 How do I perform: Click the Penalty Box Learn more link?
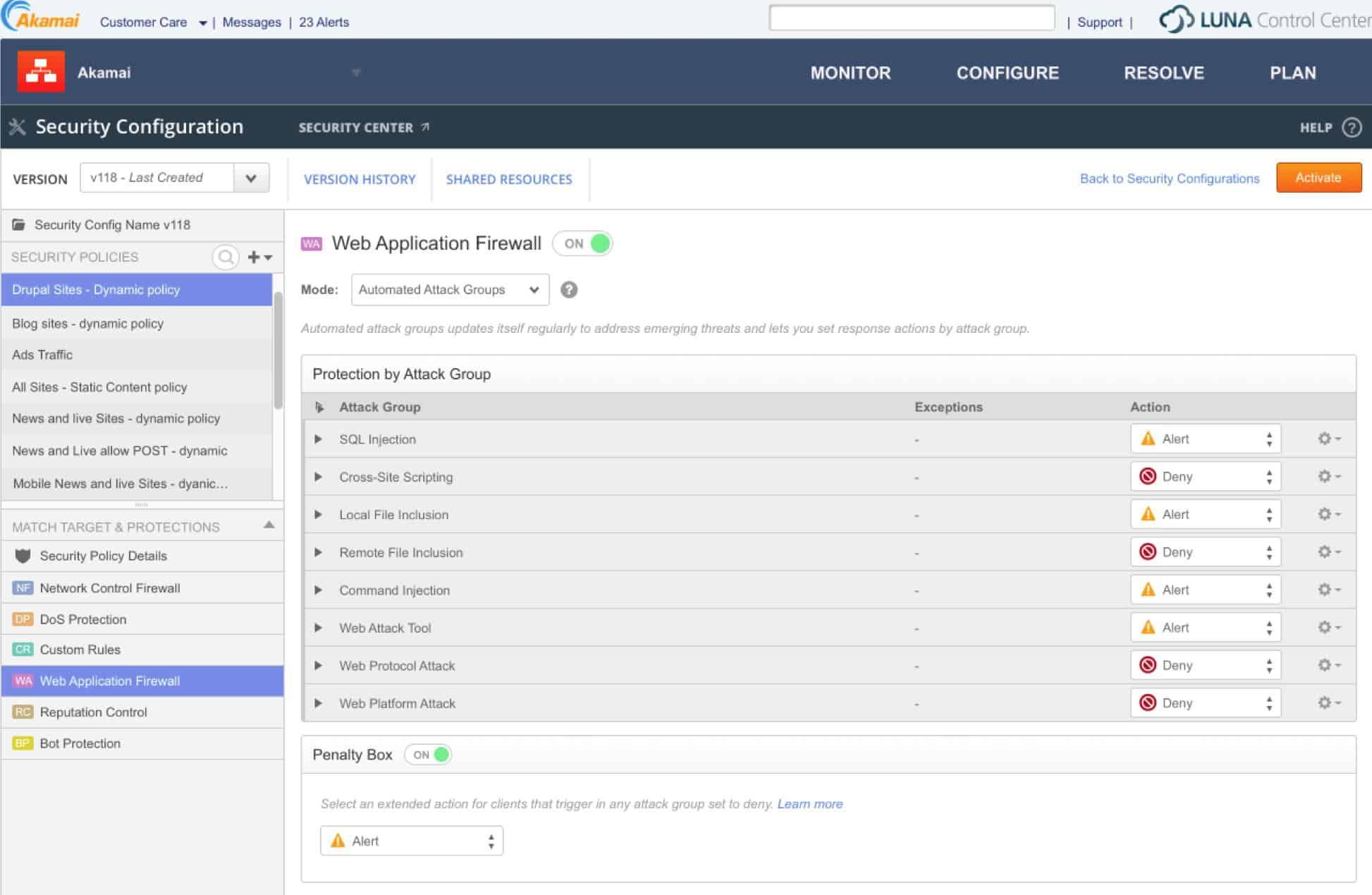pyautogui.click(x=810, y=804)
